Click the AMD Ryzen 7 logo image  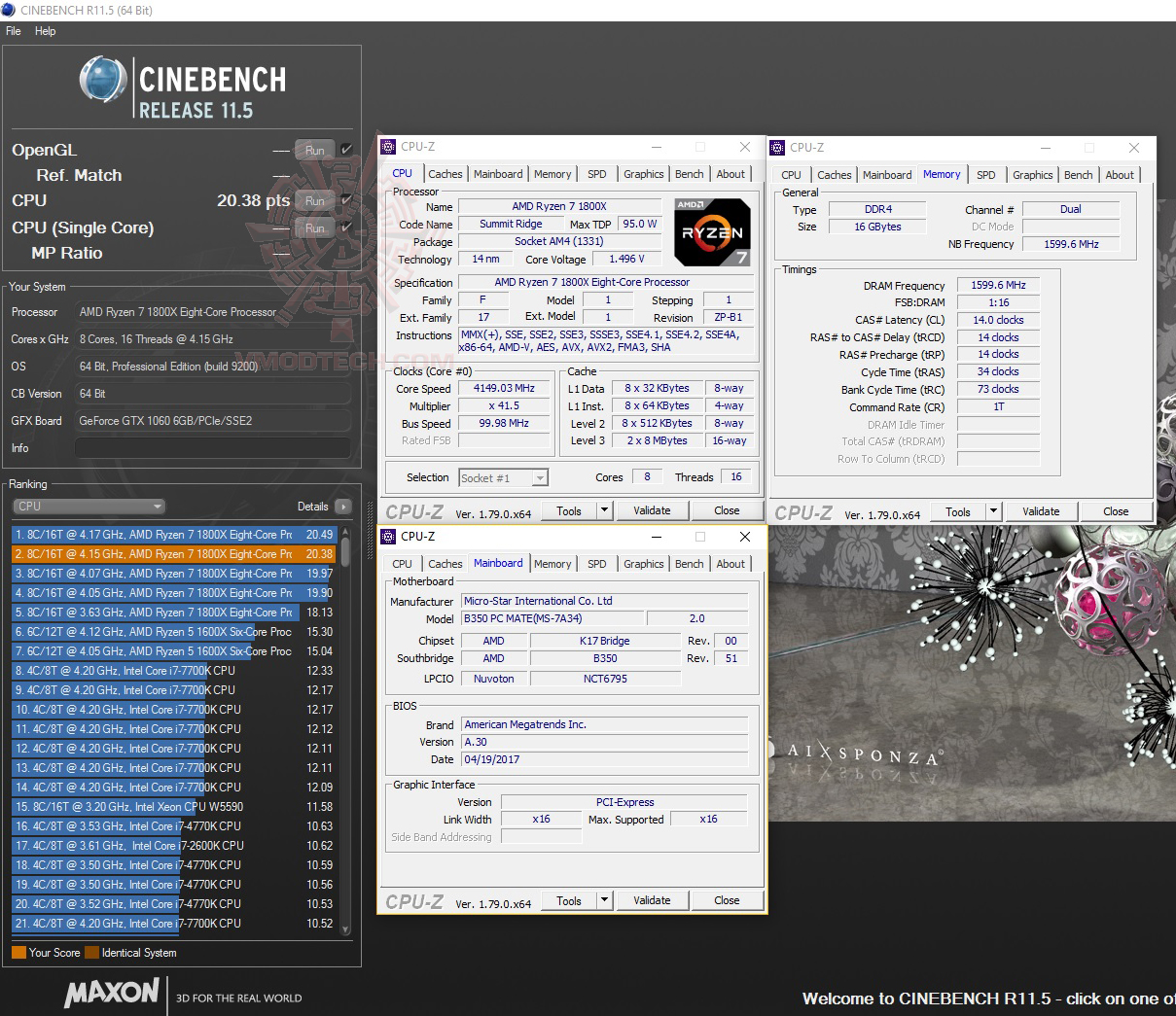[x=713, y=232]
